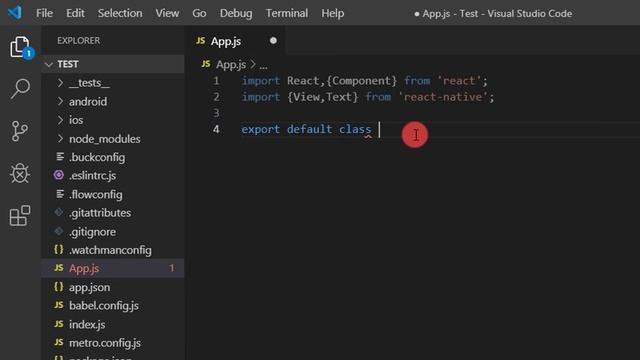Open index.js file in explorer

pyautogui.click(x=87, y=324)
